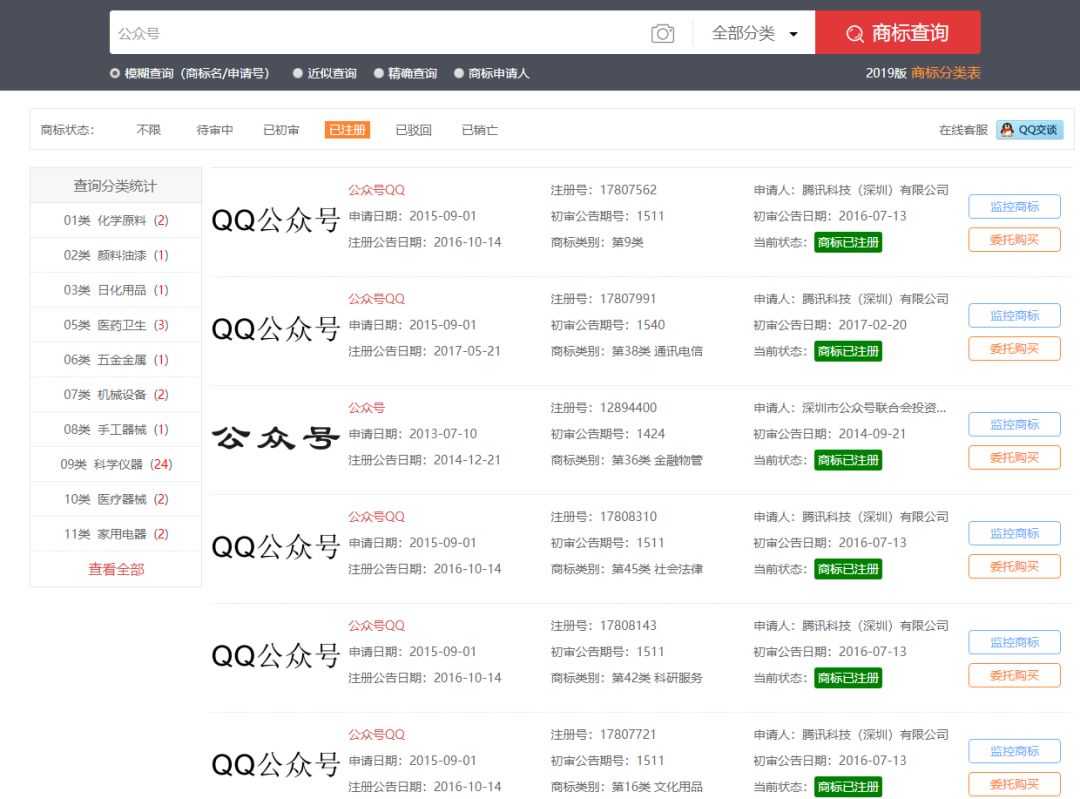Filter trademark status by 已驳回

tap(413, 130)
